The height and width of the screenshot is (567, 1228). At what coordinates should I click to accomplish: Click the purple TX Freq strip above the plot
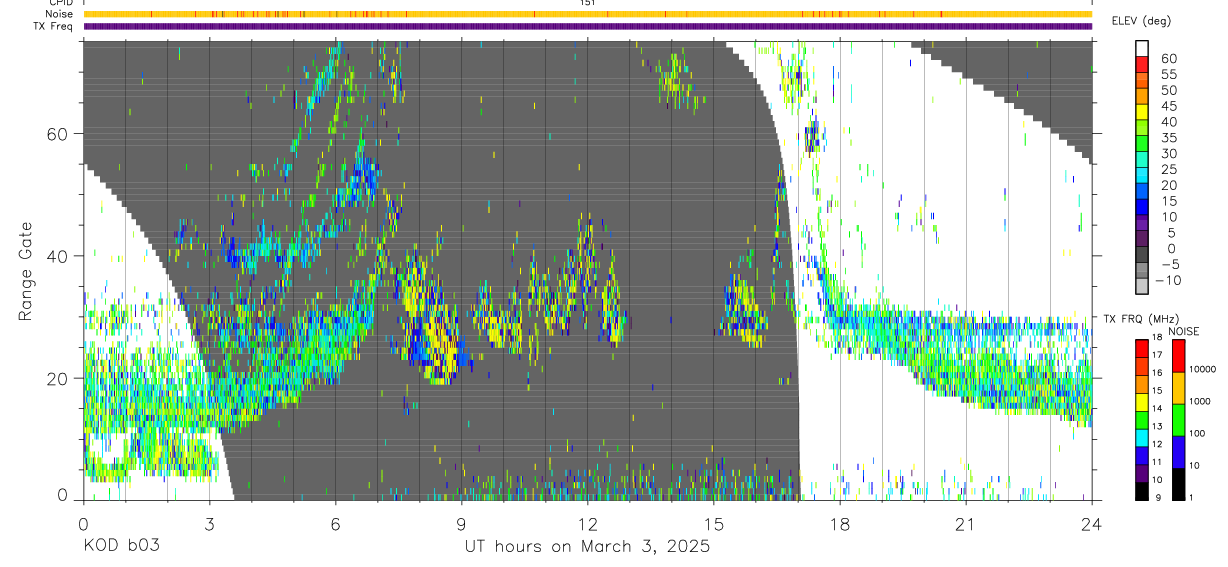click(587, 26)
